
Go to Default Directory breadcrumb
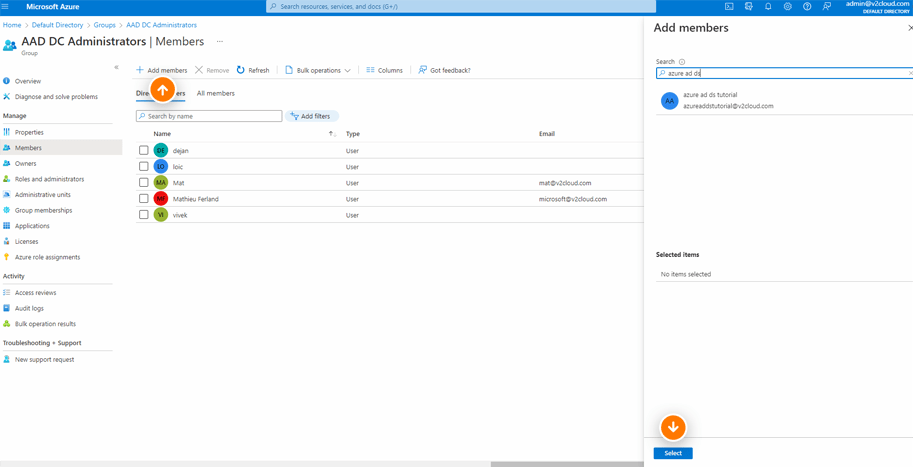[x=57, y=25]
